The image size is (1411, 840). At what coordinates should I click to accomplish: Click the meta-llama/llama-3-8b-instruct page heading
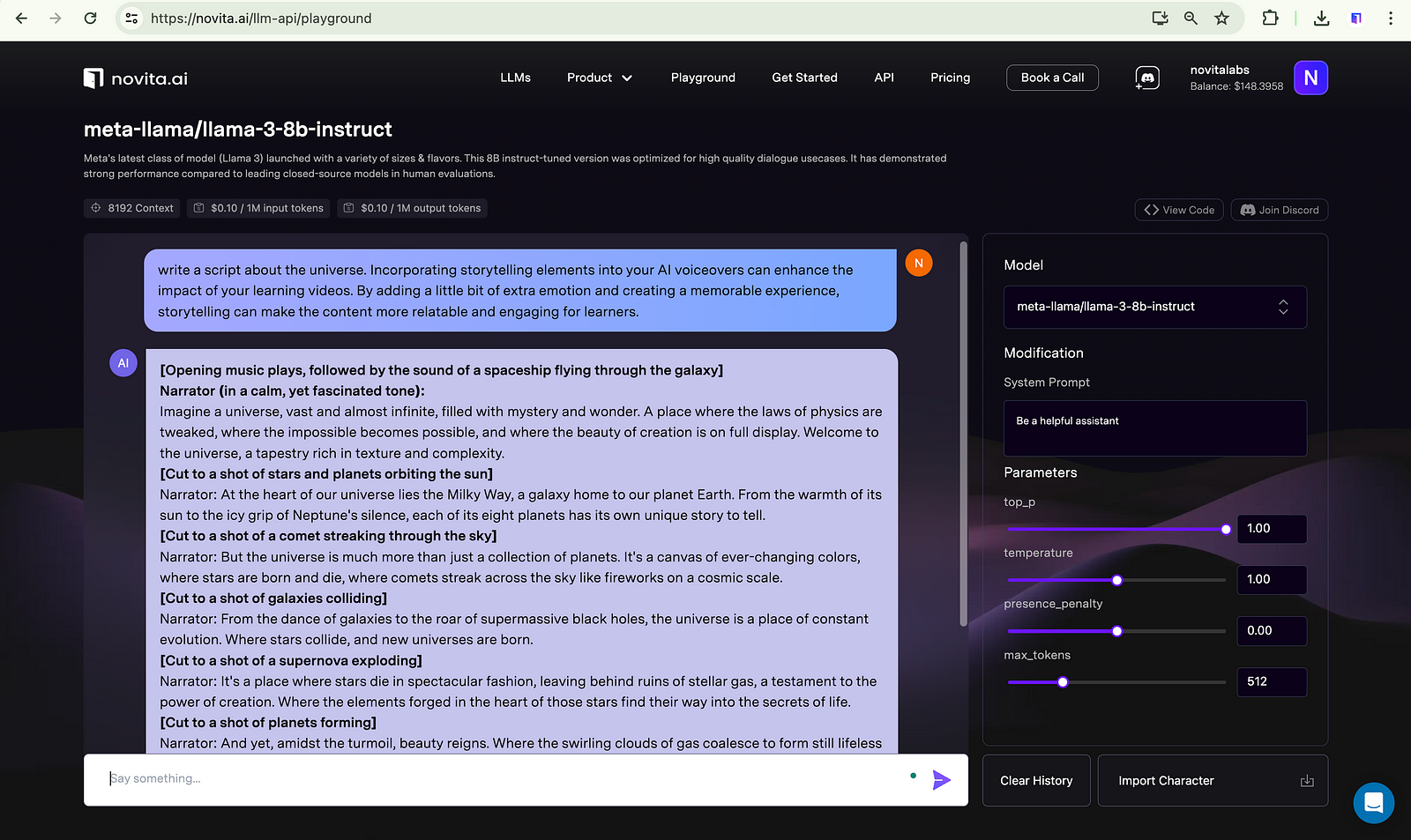[238, 130]
